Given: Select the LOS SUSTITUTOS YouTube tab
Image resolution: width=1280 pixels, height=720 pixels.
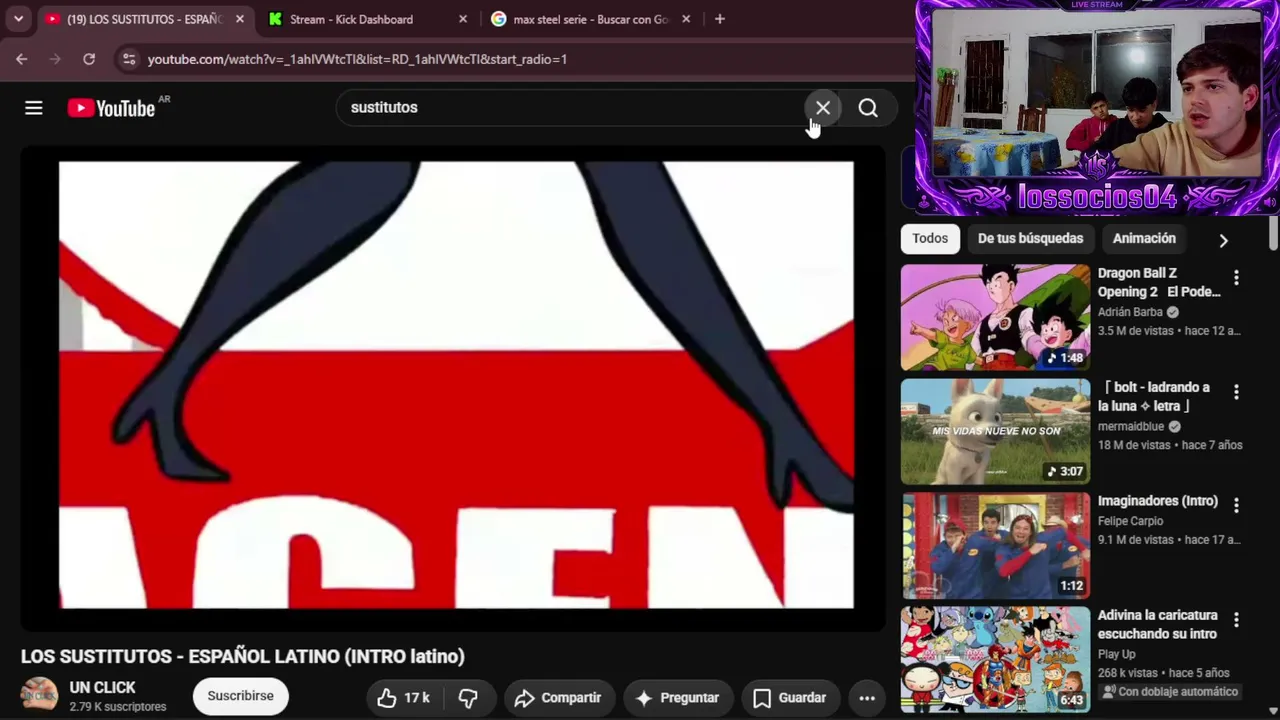Looking at the screenshot, I should click(x=145, y=19).
